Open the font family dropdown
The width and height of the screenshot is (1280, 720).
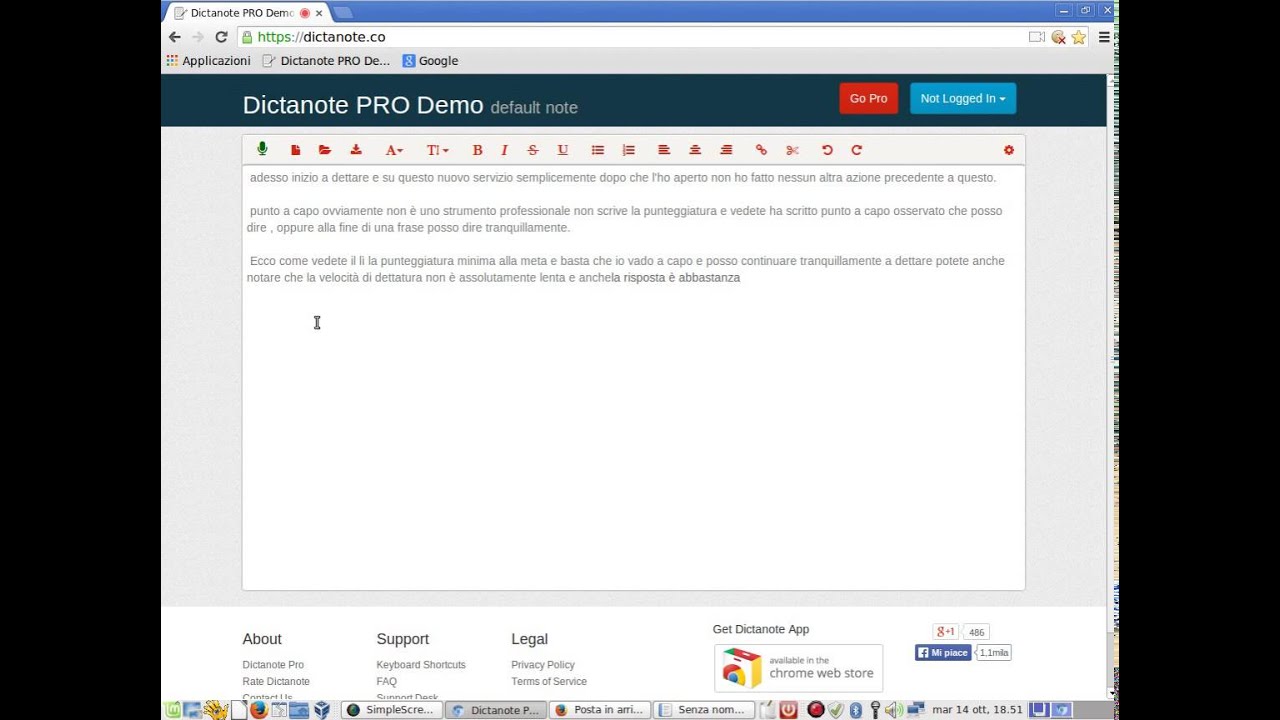[x=394, y=150]
